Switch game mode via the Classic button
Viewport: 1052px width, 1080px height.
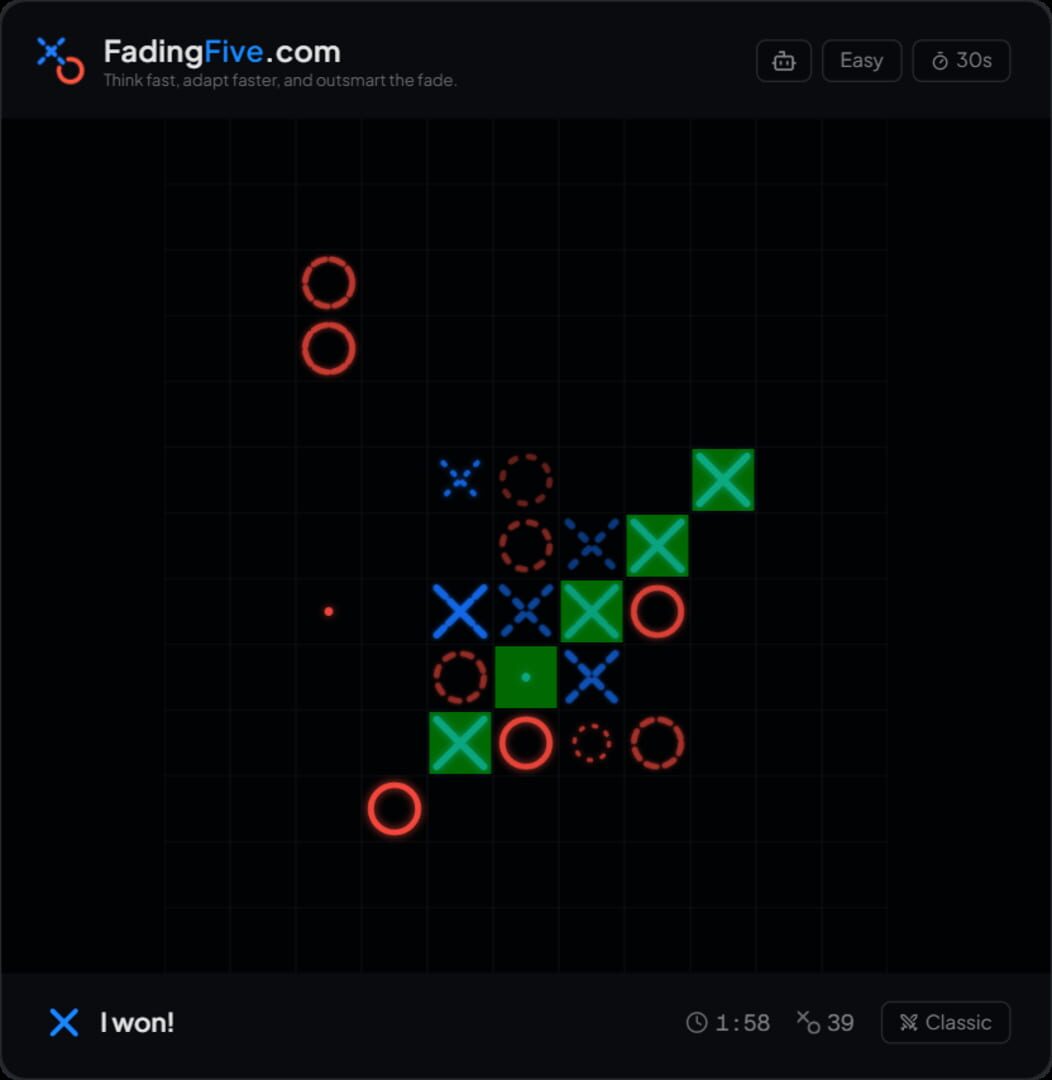pyautogui.click(x=944, y=1023)
